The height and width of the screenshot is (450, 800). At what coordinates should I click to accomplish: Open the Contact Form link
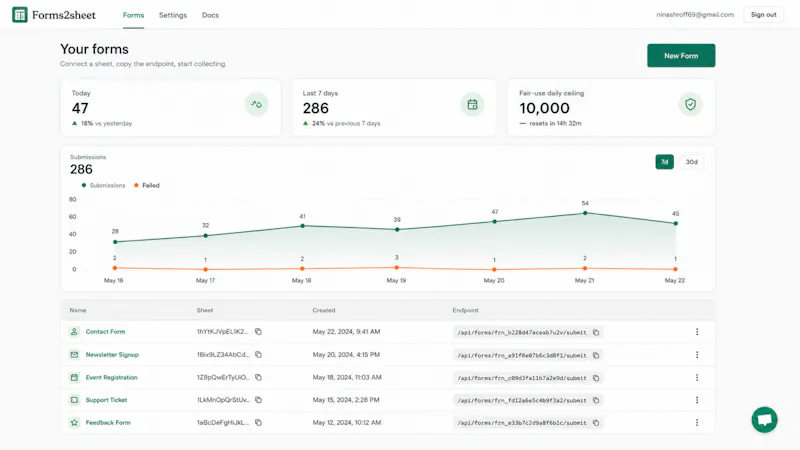(x=105, y=332)
